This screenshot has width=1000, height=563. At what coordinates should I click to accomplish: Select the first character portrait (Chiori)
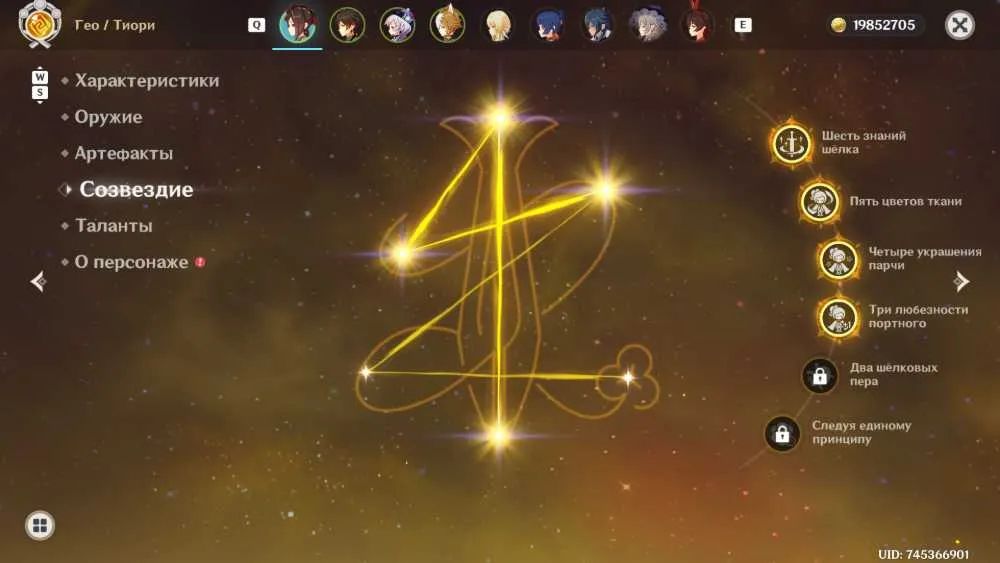[x=297, y=25]
